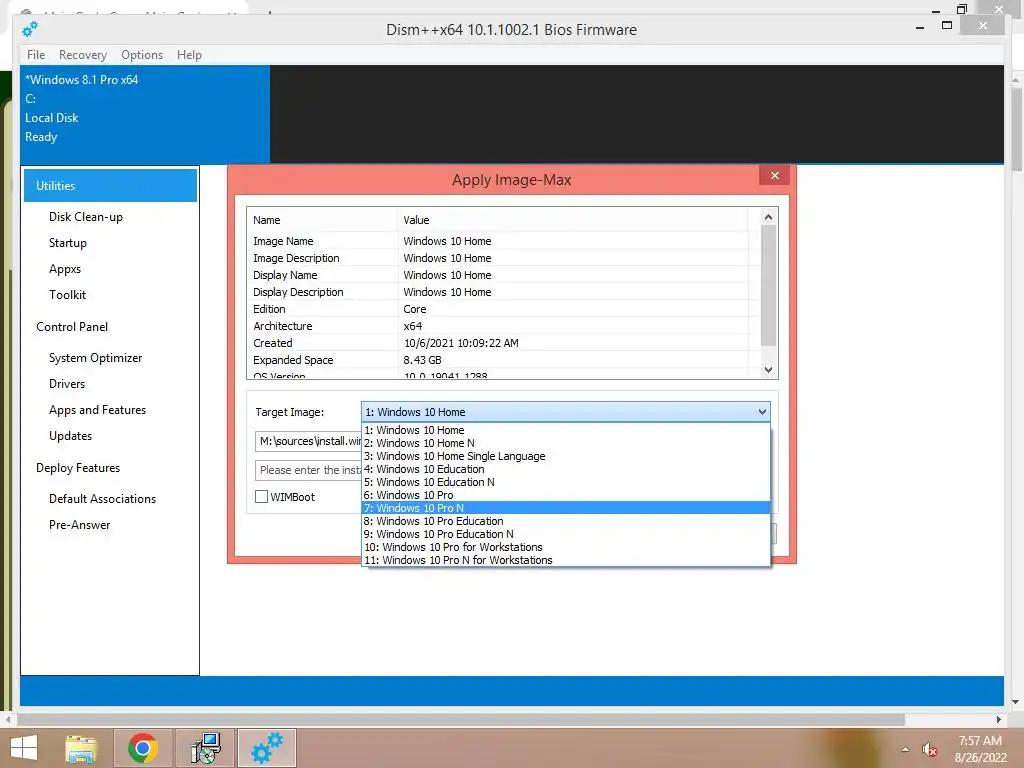
Task: Open Default Associations in sidebar
Action: coord(103,499)
